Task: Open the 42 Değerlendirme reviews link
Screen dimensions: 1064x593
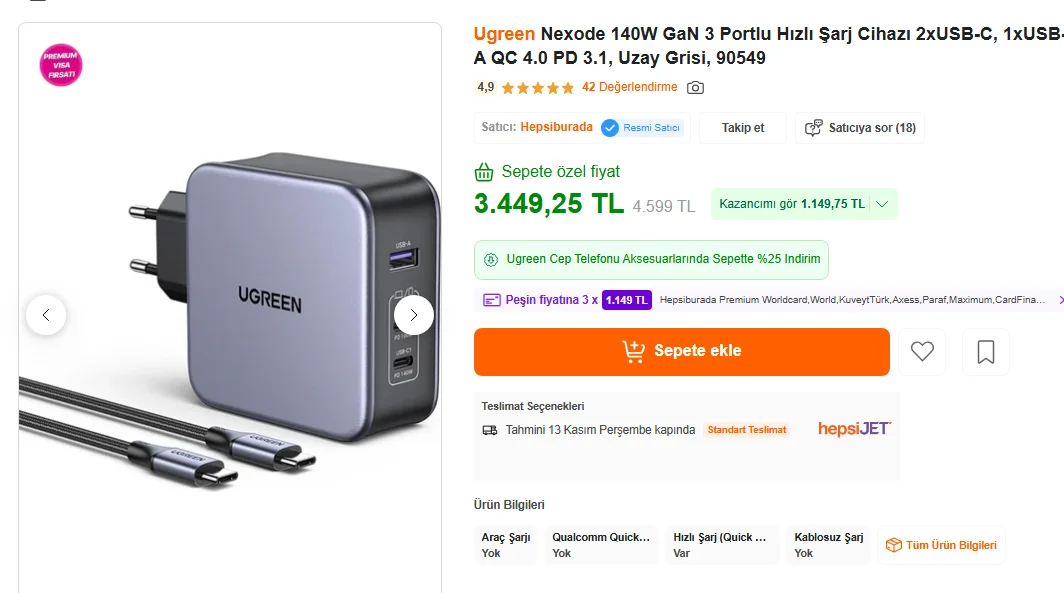Action: tap(629, 87)
